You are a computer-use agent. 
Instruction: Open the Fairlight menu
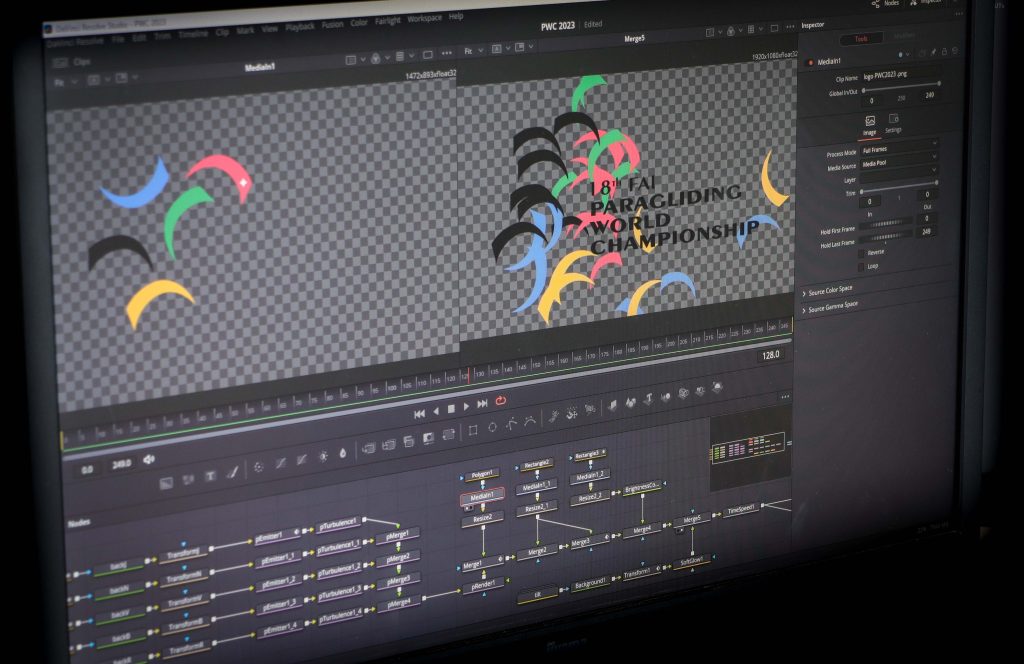pyautogui.click(x=387, y=21)
